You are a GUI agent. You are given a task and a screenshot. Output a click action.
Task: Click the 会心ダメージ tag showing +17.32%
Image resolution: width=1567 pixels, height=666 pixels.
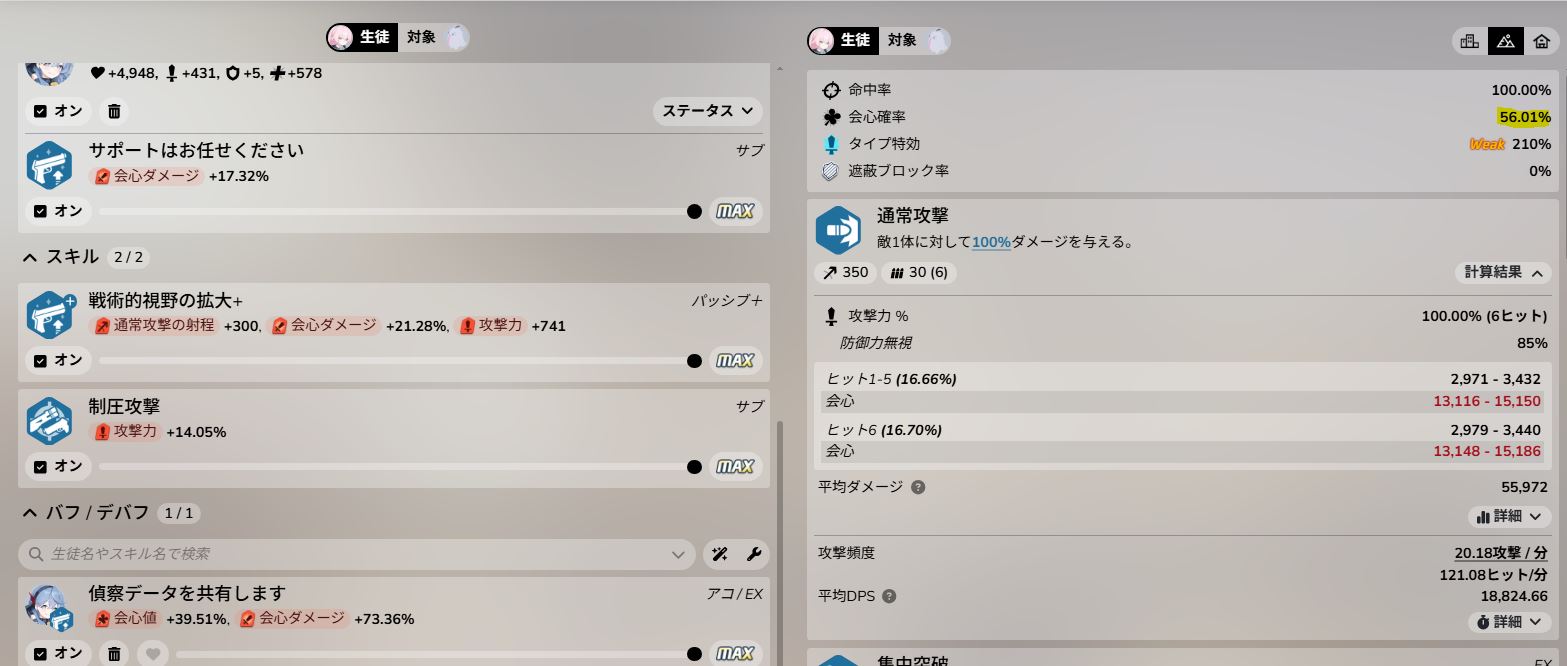pos(146,176)
